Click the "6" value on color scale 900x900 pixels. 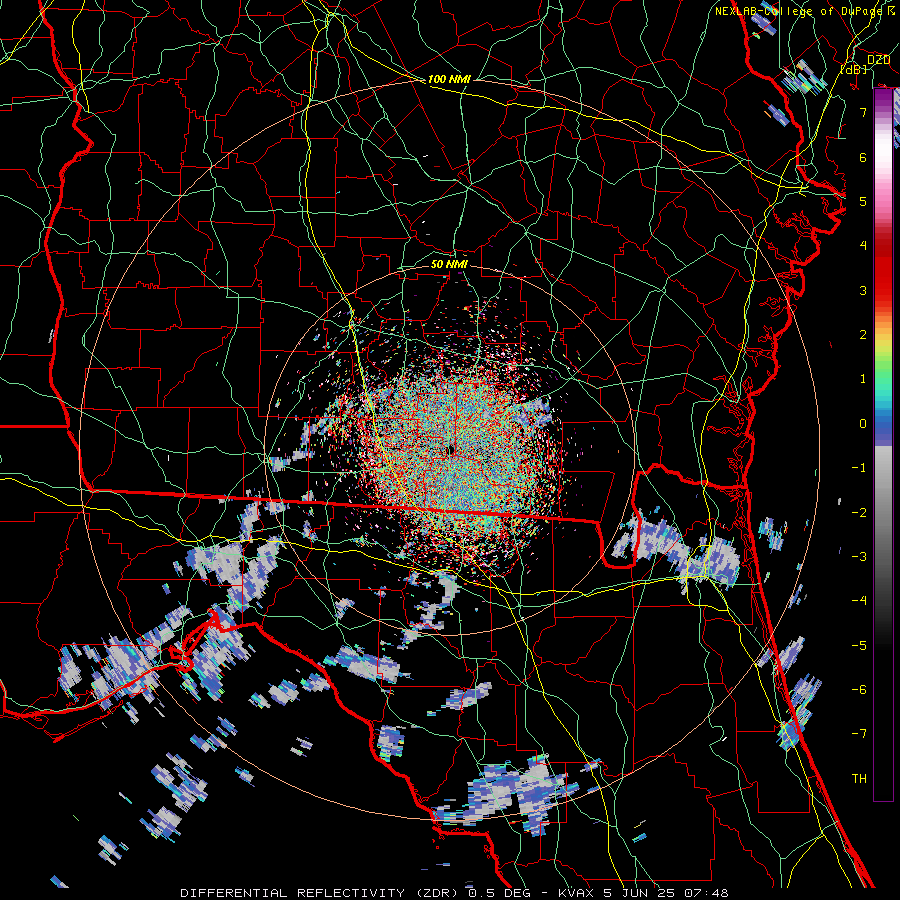pos(863,157)
